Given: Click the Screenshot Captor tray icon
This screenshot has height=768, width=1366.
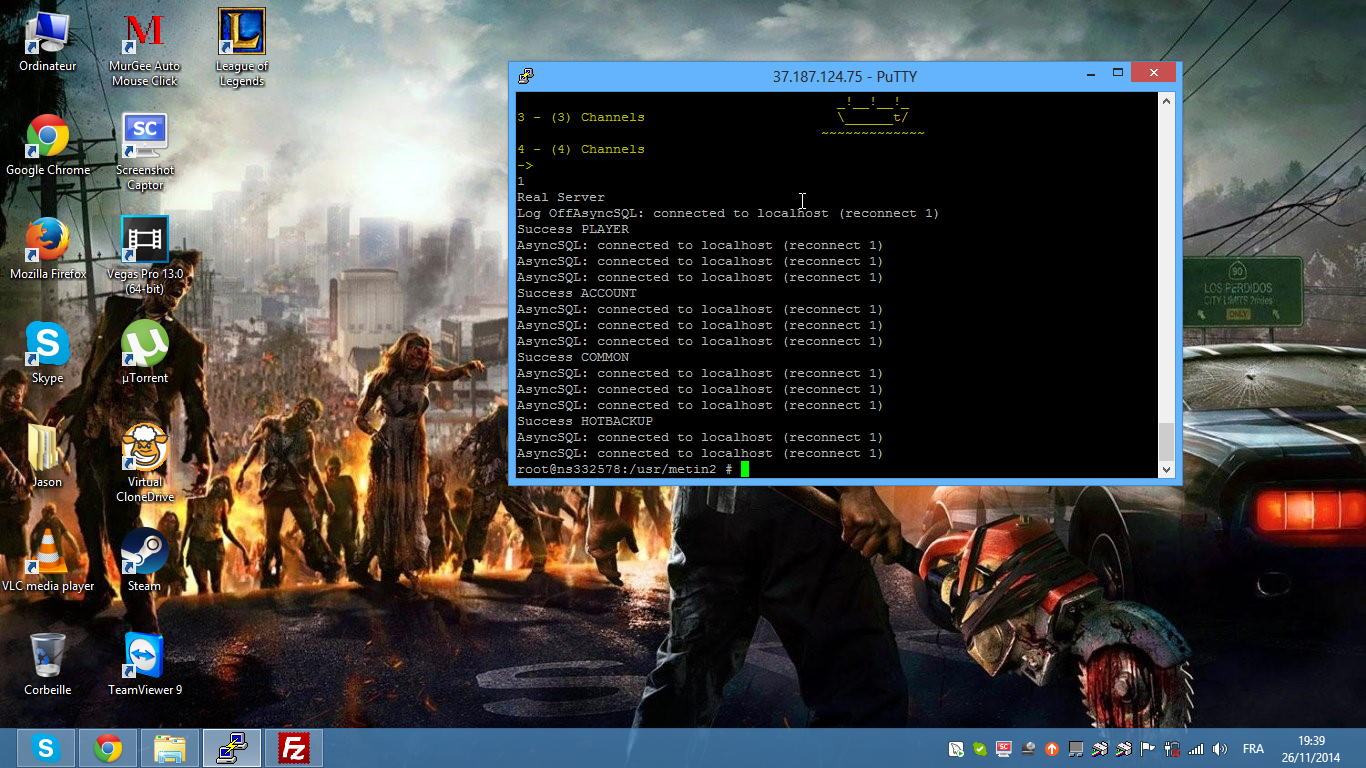Looking at the screenshot, I should 1004,749.
